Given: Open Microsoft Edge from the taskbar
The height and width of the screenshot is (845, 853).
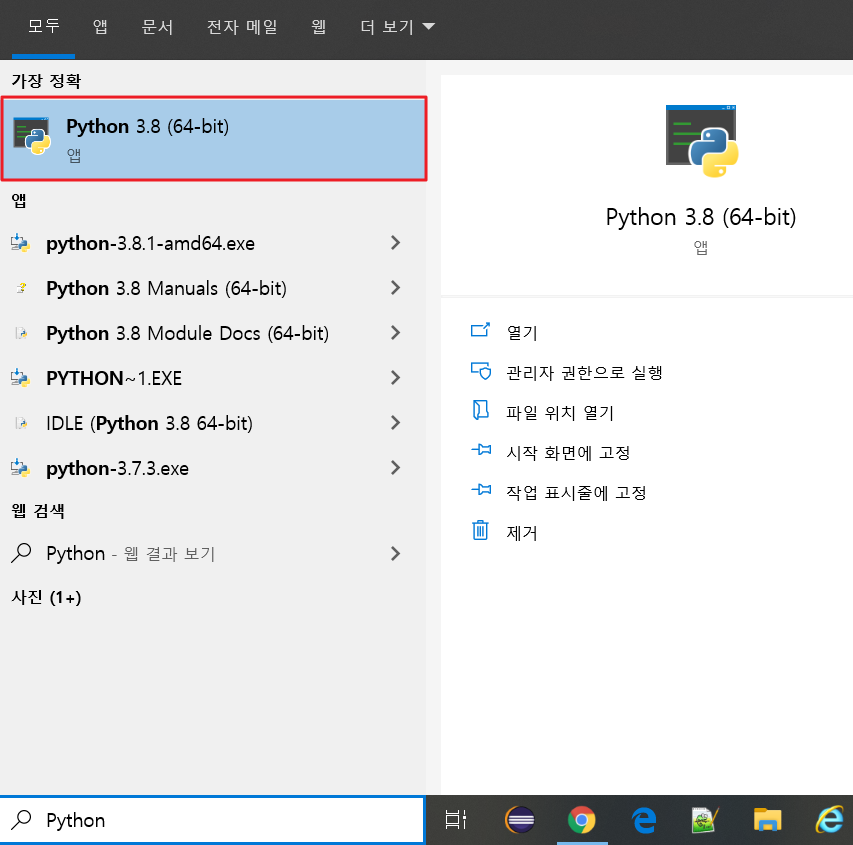Looking at the screenshot, I should tap(644, 819).
